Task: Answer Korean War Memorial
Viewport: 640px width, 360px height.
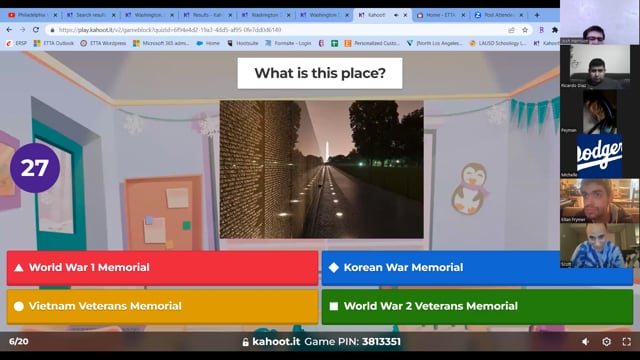Action: coord(477,268)
